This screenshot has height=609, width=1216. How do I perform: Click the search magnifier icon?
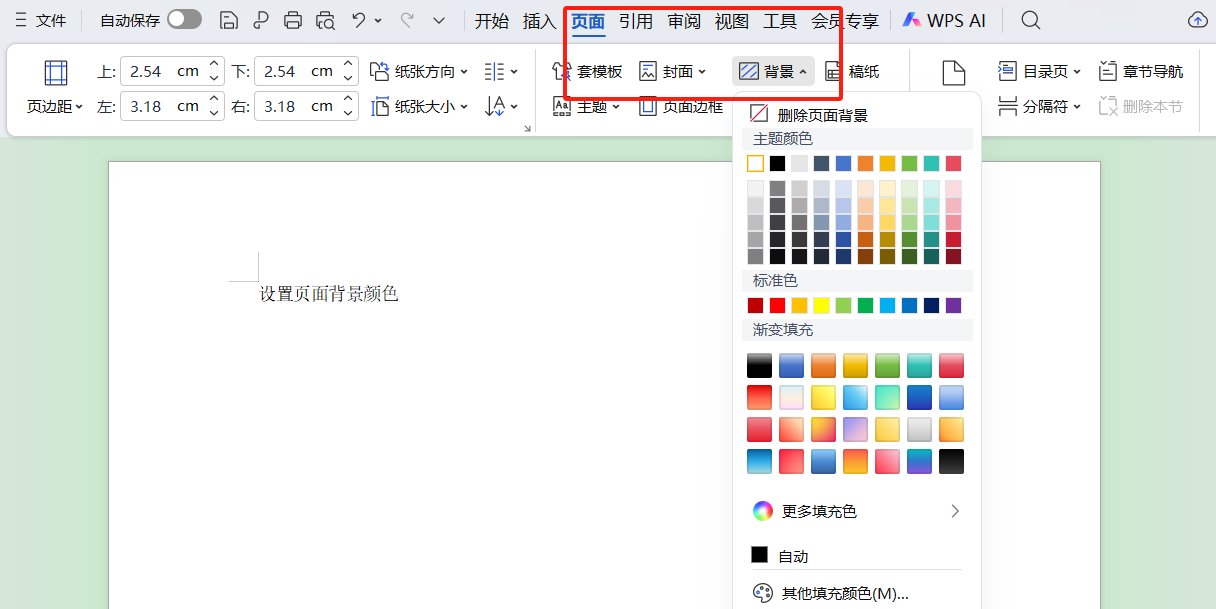[x=1030, y=20]
